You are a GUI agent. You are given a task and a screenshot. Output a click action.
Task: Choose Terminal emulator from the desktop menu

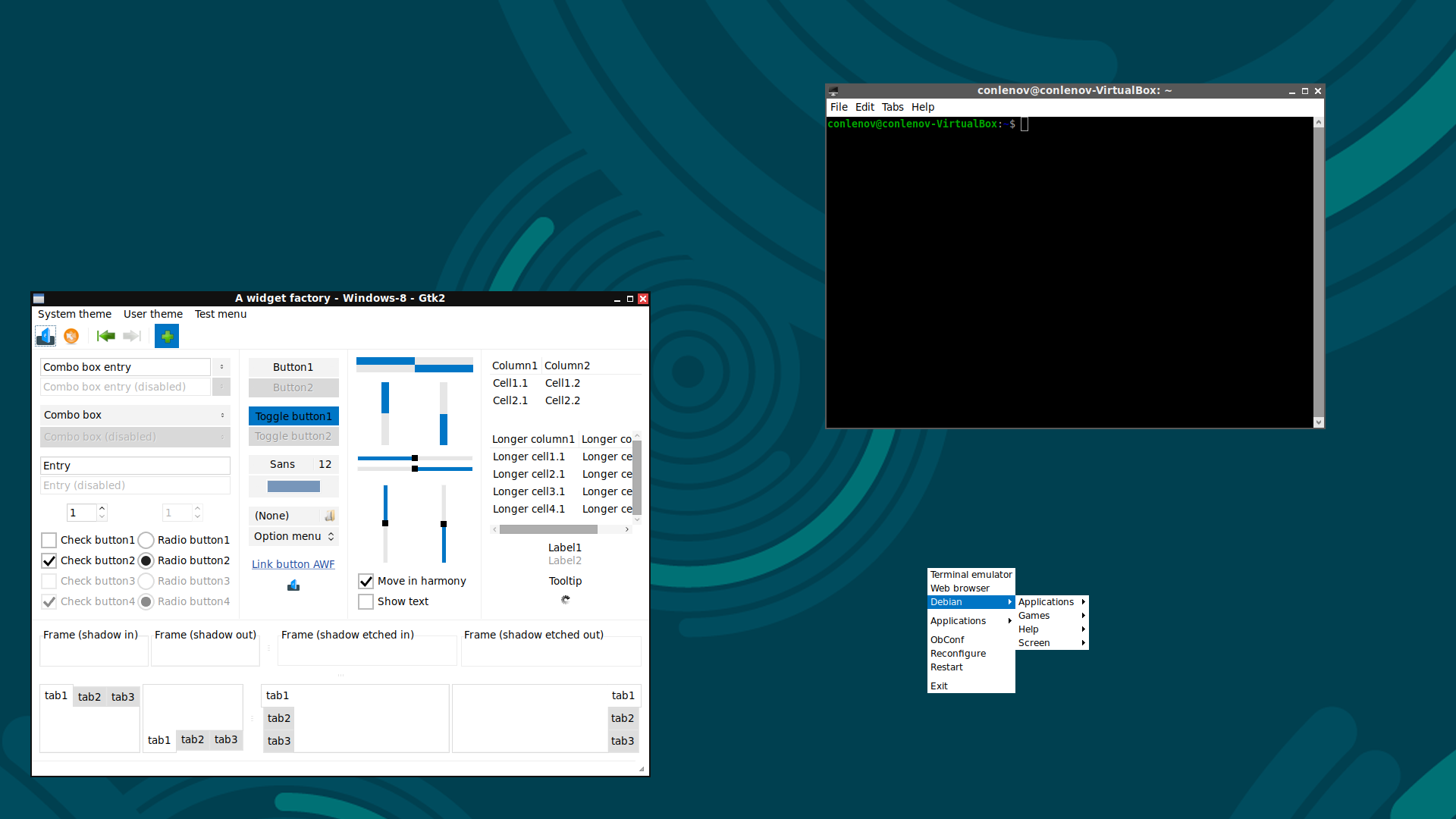pyautogui.click(x=971, y=575)
